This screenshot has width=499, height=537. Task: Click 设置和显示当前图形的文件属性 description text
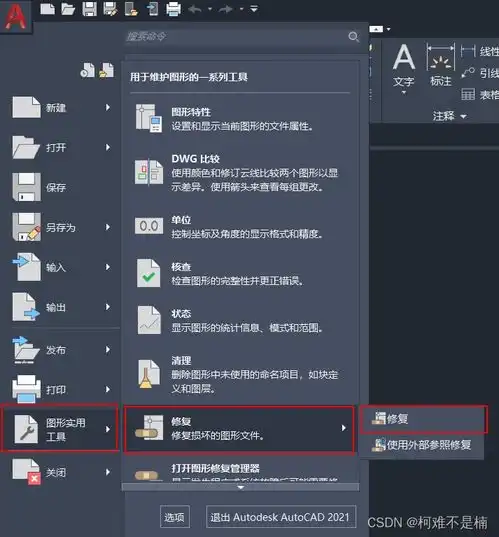point(242,126)
